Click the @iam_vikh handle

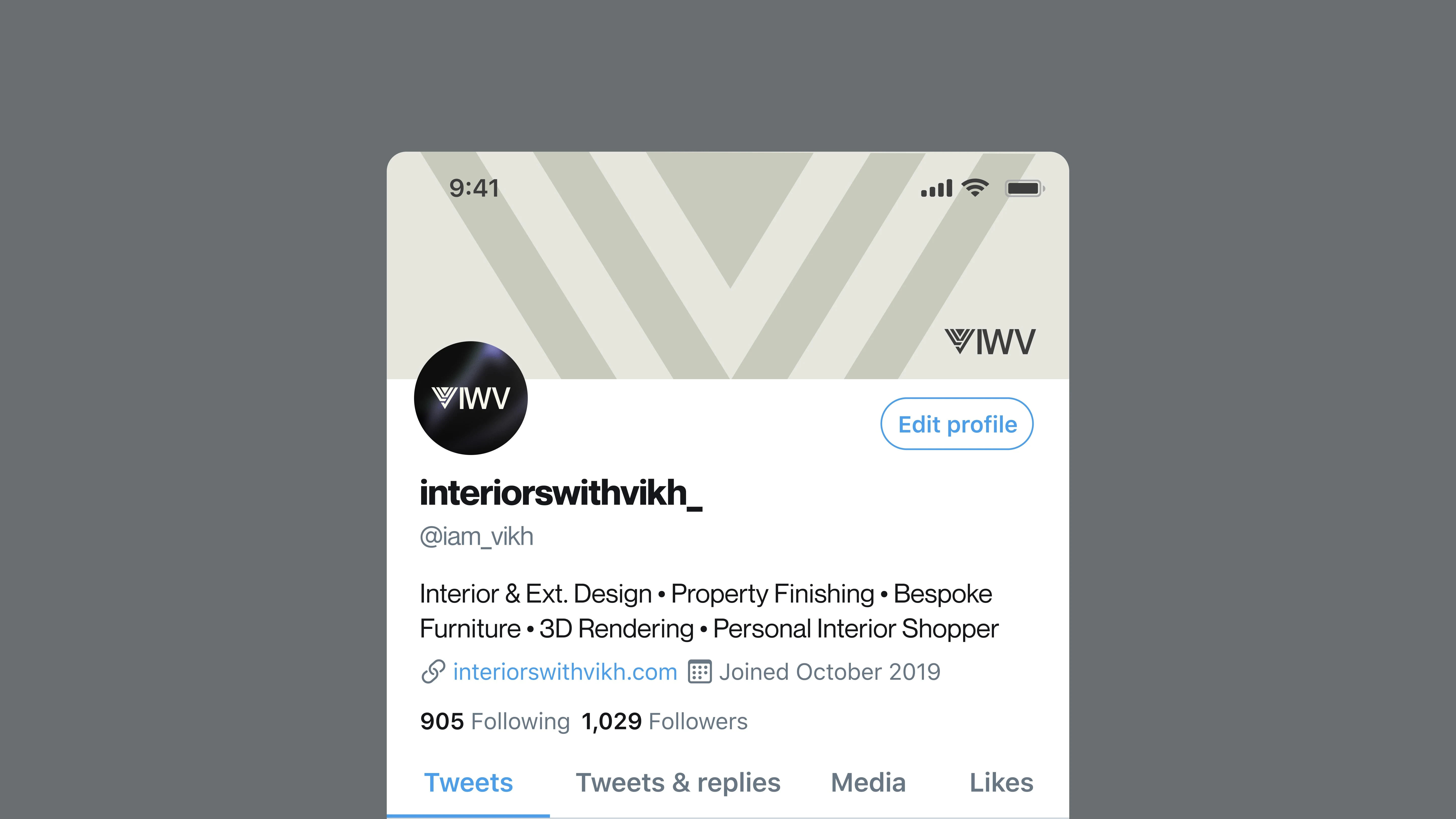[476, 536]
